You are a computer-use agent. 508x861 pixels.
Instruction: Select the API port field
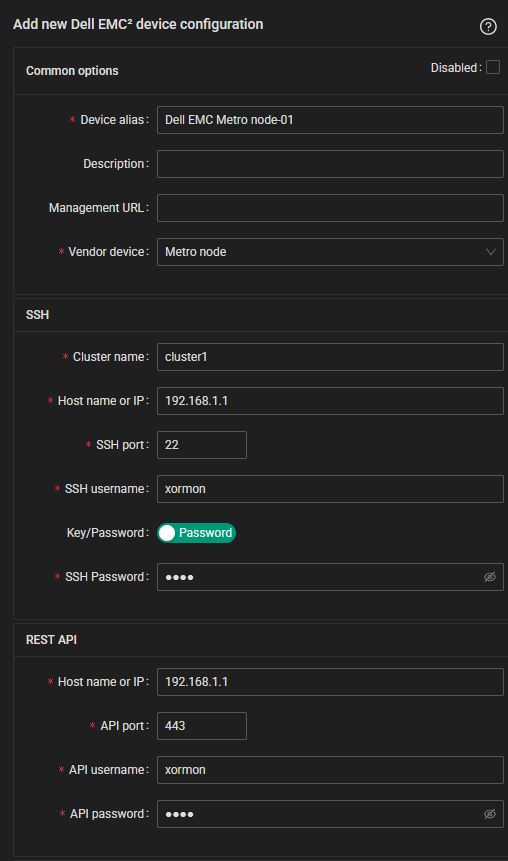[x=202, y=726]
